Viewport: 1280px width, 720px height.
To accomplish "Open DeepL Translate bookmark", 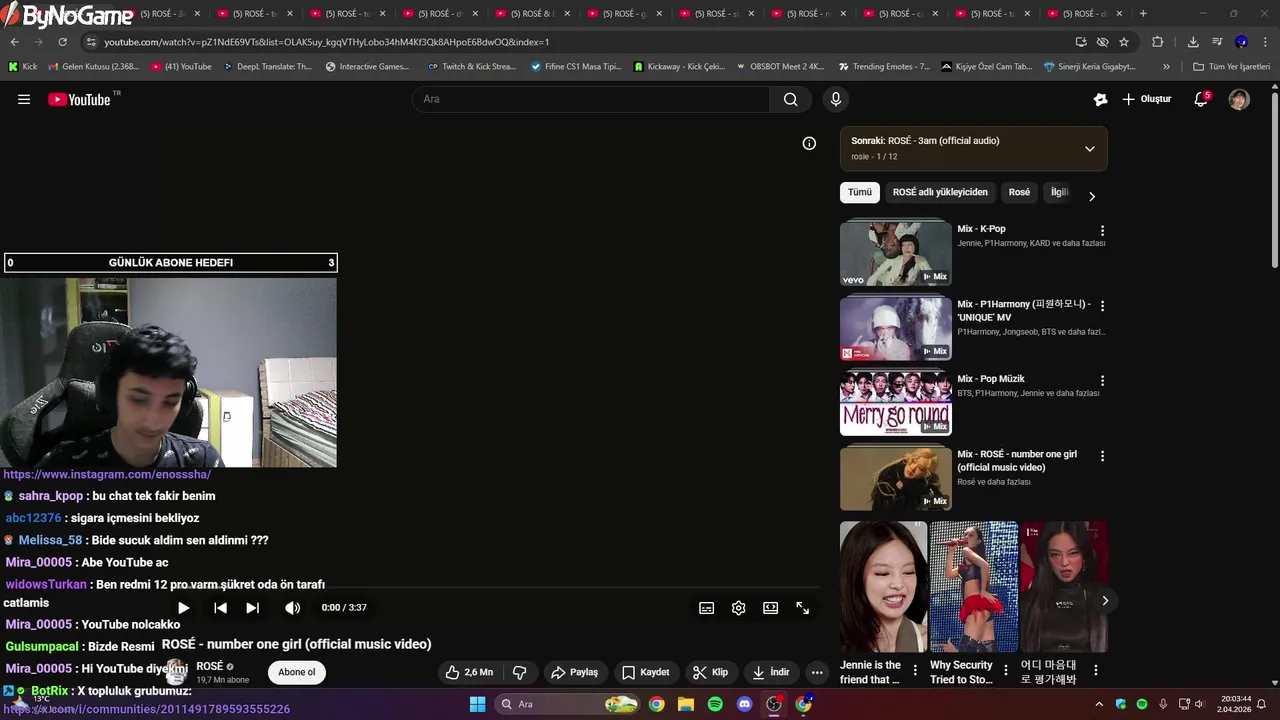I will (x=266, y=67).
